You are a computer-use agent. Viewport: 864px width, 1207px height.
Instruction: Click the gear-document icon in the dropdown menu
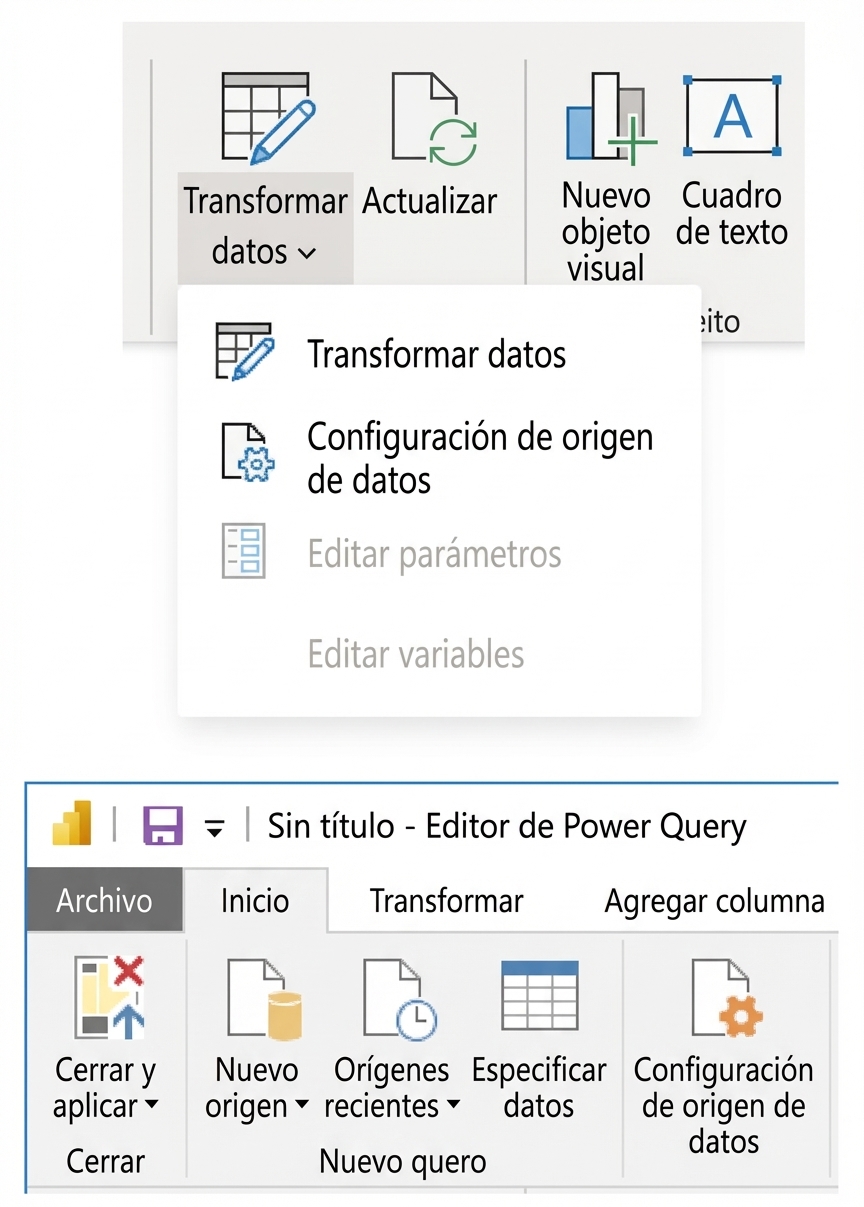[247, 453]
